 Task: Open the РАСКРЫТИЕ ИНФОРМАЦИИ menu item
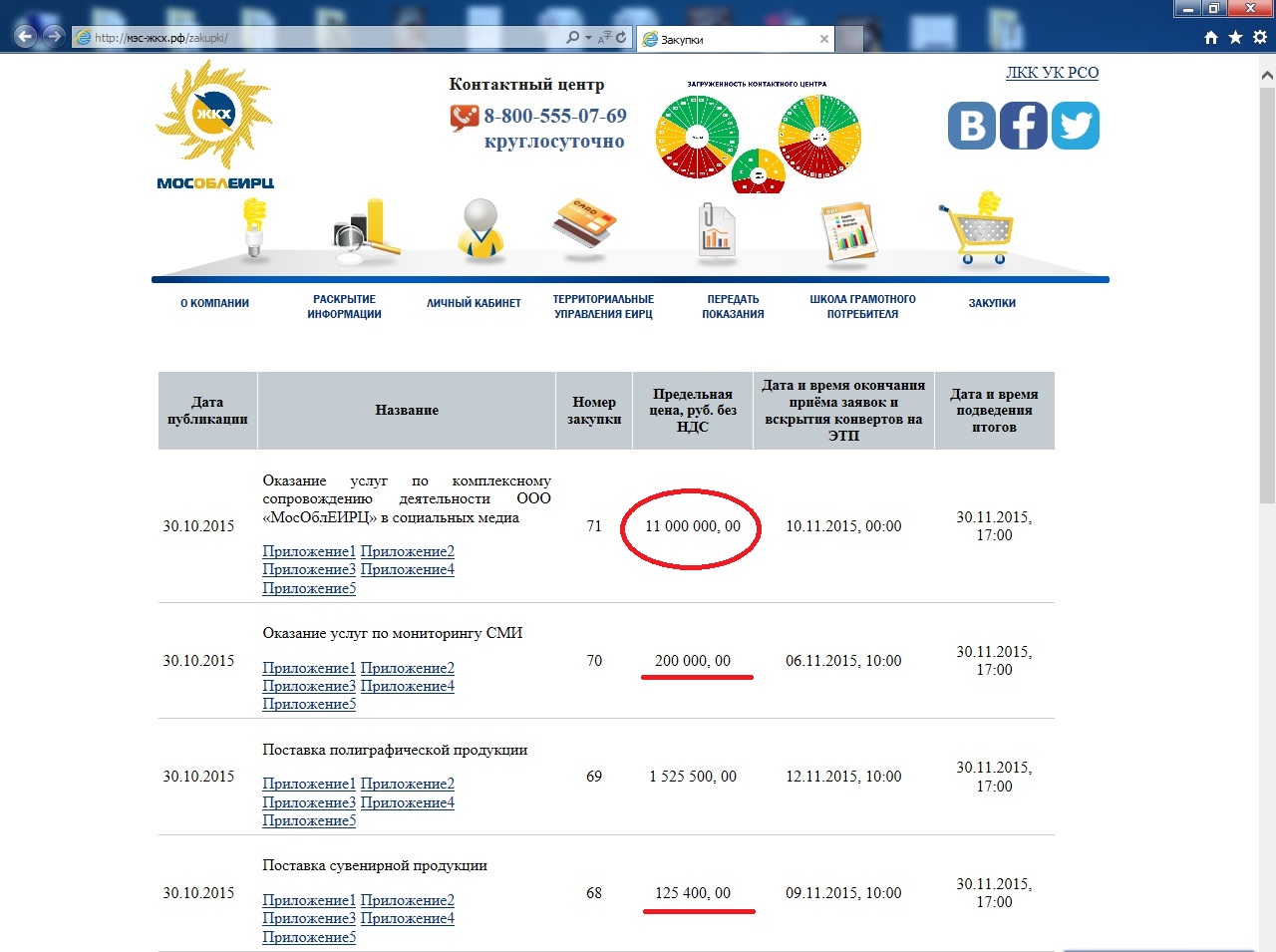(x=344, y=306)
